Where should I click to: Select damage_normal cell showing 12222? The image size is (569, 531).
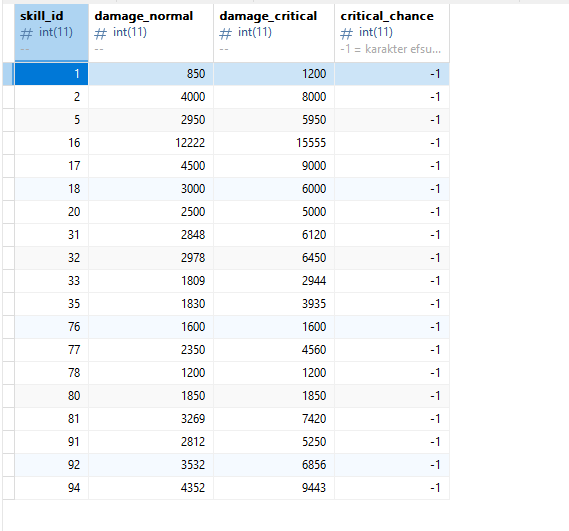tap(151, 143)
